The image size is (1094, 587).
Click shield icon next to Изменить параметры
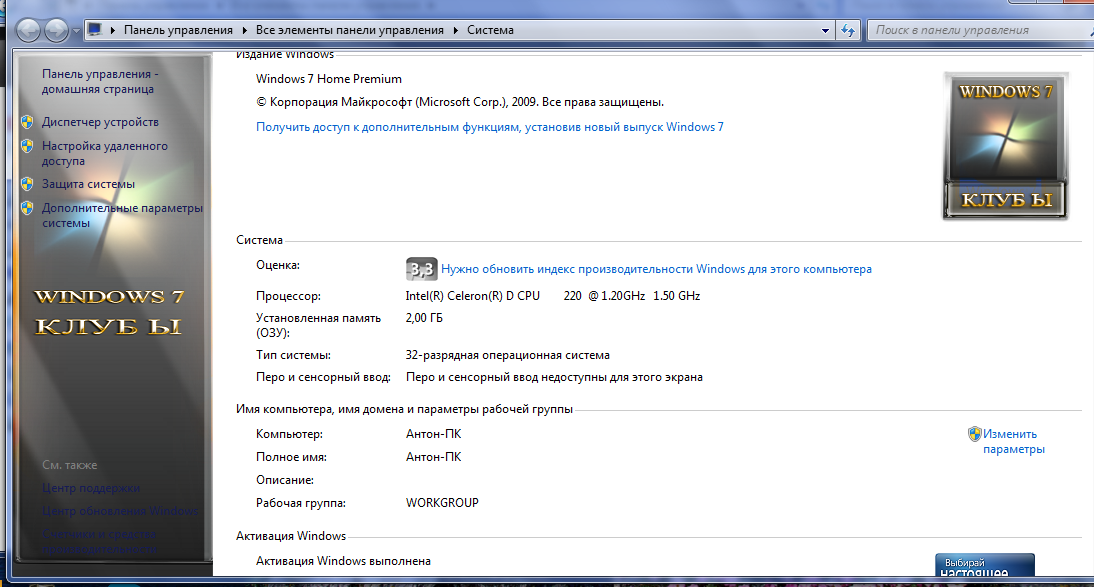click(975, 434)
